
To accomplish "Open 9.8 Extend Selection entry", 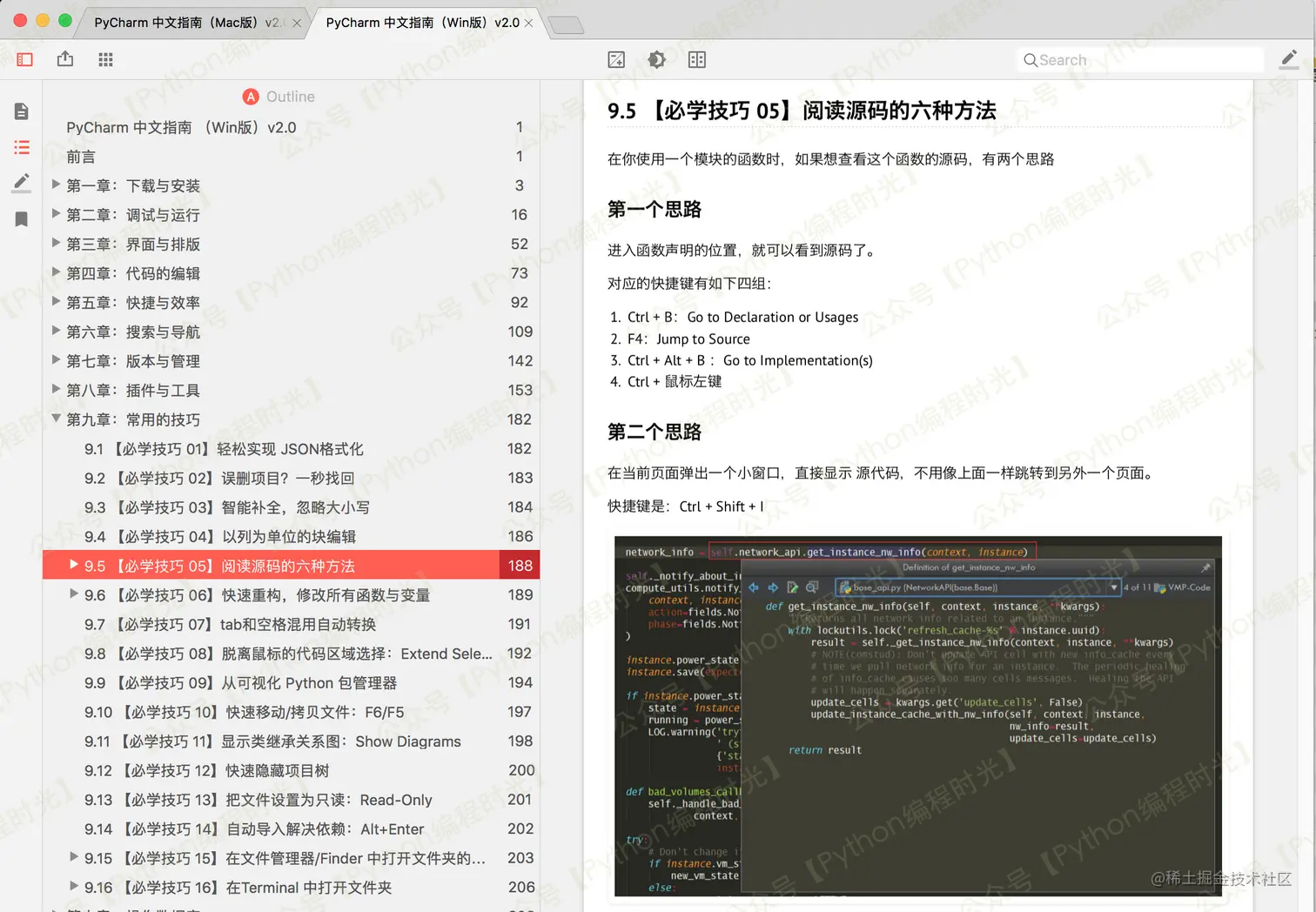I will [x=292, y=654].
